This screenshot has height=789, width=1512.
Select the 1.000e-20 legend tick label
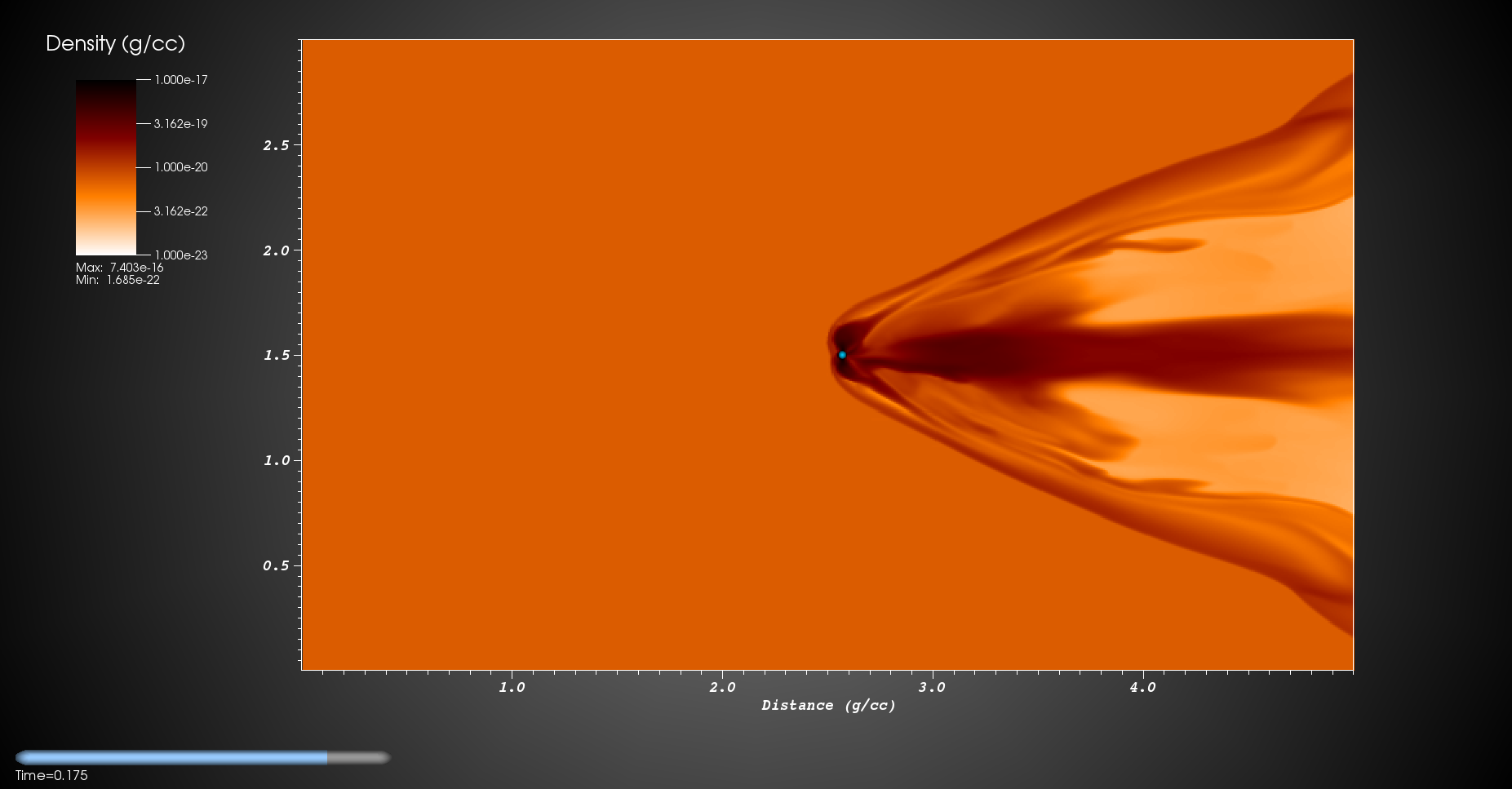pos(181,167)
